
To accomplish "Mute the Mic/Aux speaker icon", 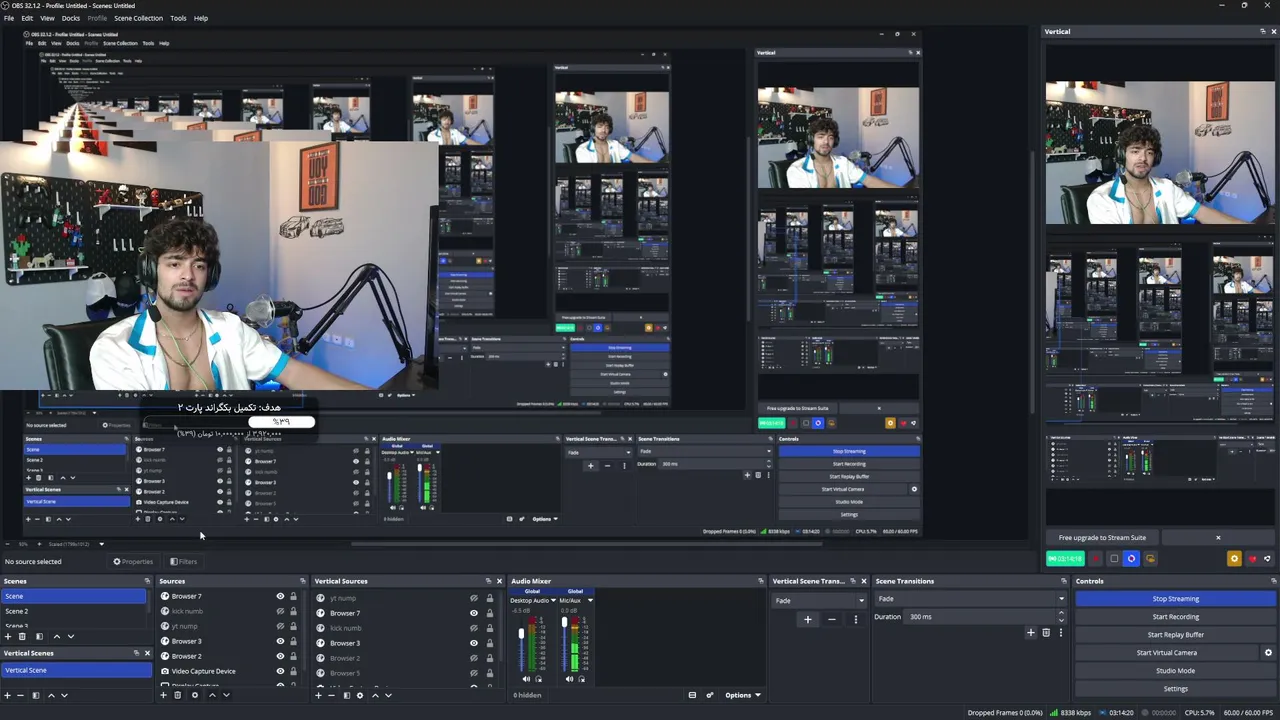I will point(570,679).
